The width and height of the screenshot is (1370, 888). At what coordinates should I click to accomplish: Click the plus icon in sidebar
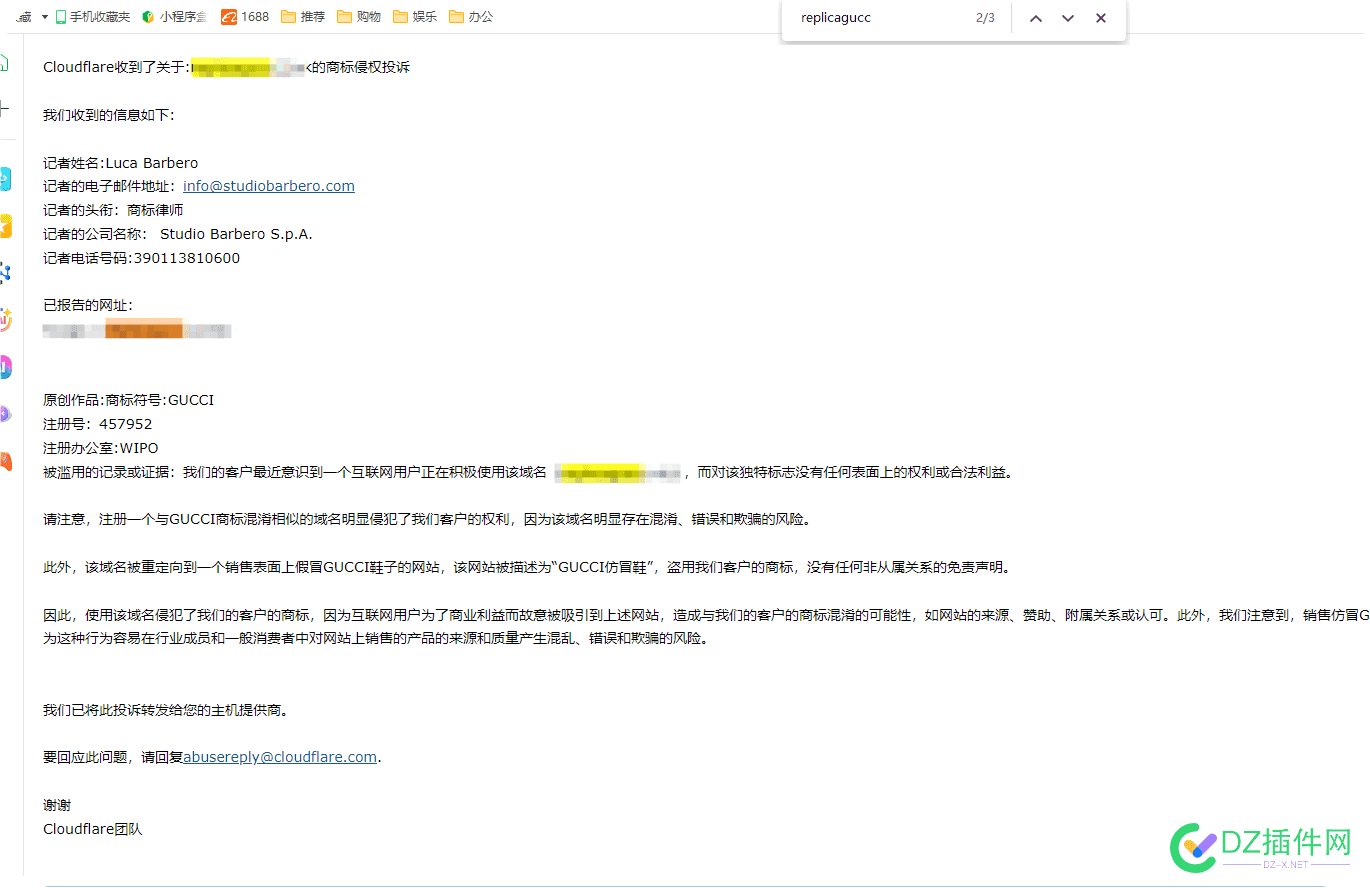click(4, 109)
